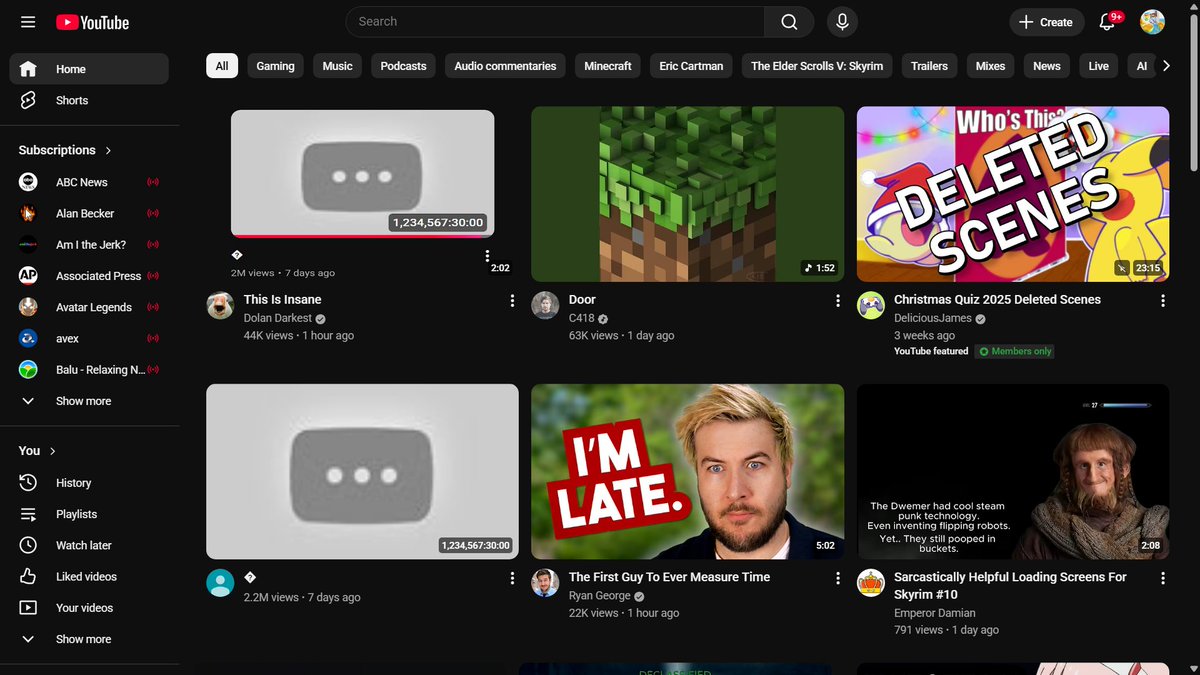Select The Elder Scrolls V: Skyrim chip
Viewport: 1200px width, 675px height.
pos(817,66)
